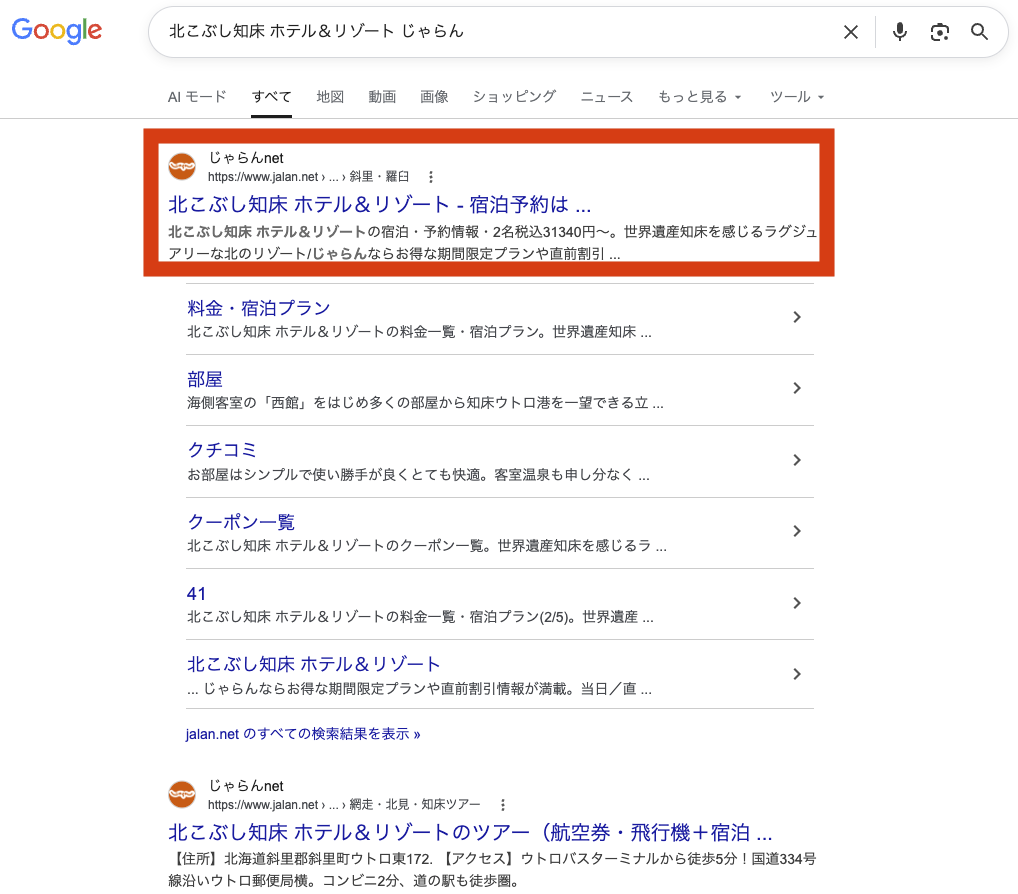Click URL https://www.jalan.net › 斜里・羅臼

308,177
